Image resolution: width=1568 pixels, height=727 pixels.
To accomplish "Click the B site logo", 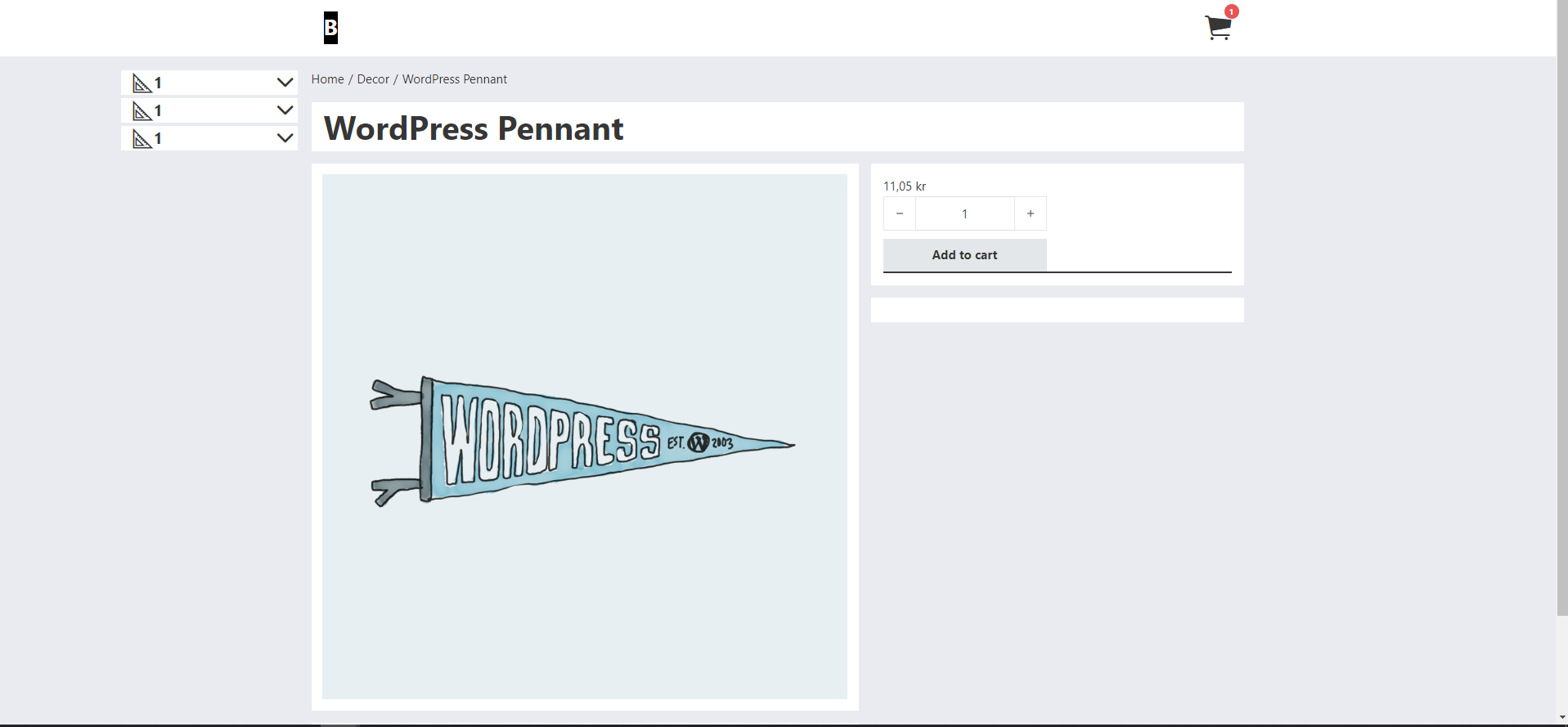I will tap(330, 28).
